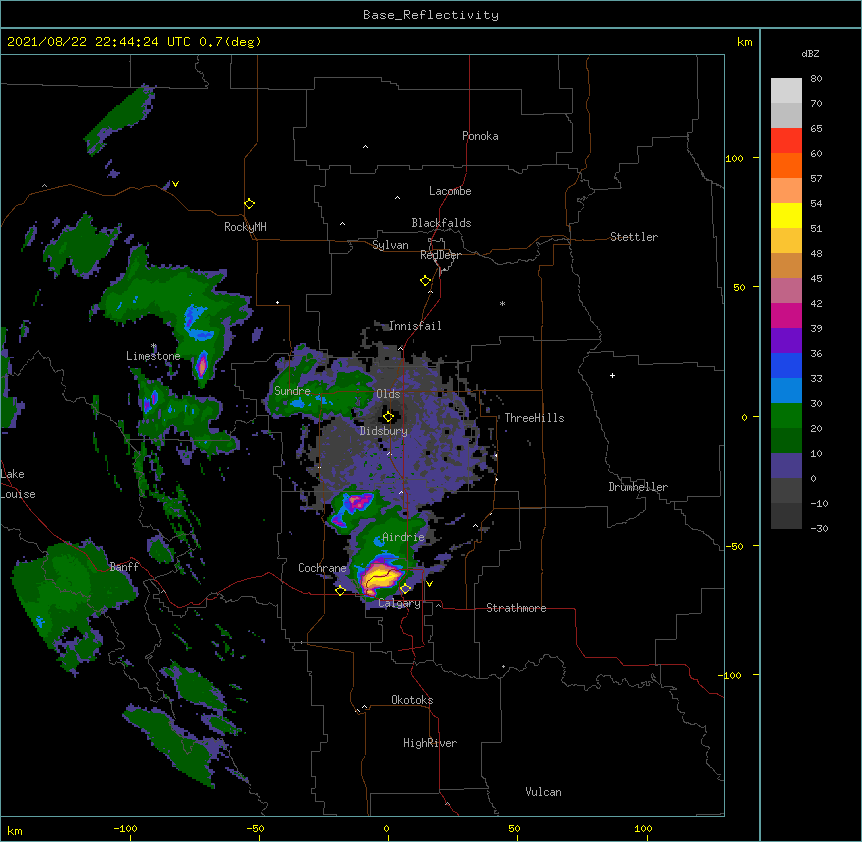Click the Vulcan label
This screenshot has width=862, height=842.
coord(543,792)
